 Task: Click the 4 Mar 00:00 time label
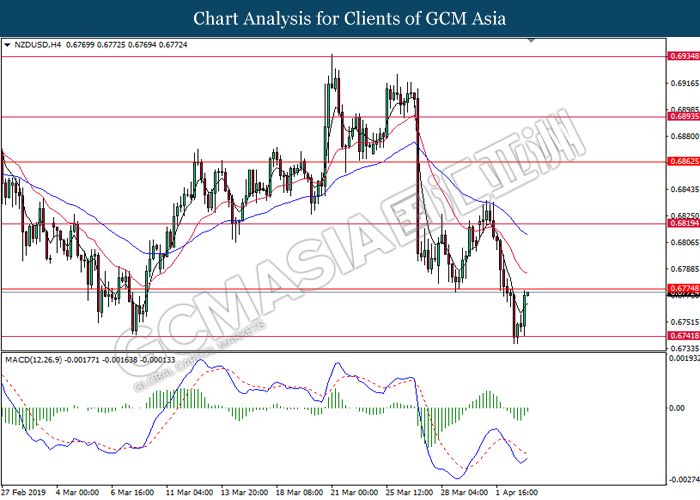coord(77,492)
